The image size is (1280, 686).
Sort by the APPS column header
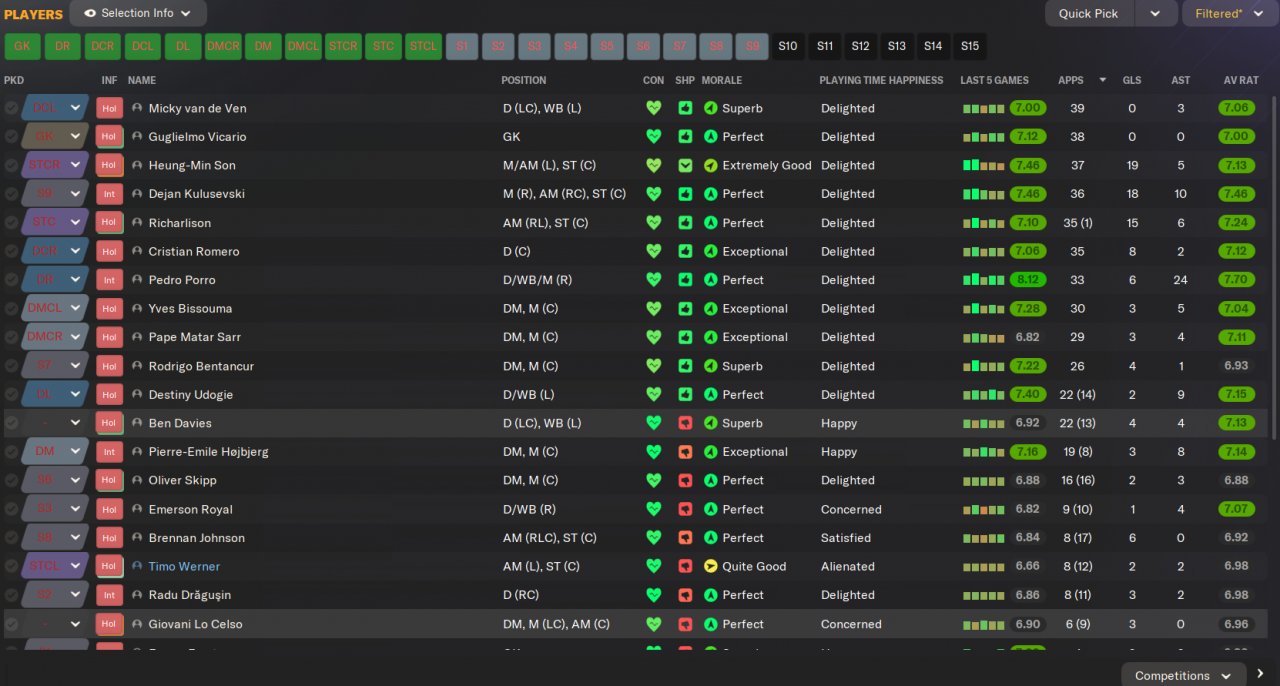coord(1070,80)
